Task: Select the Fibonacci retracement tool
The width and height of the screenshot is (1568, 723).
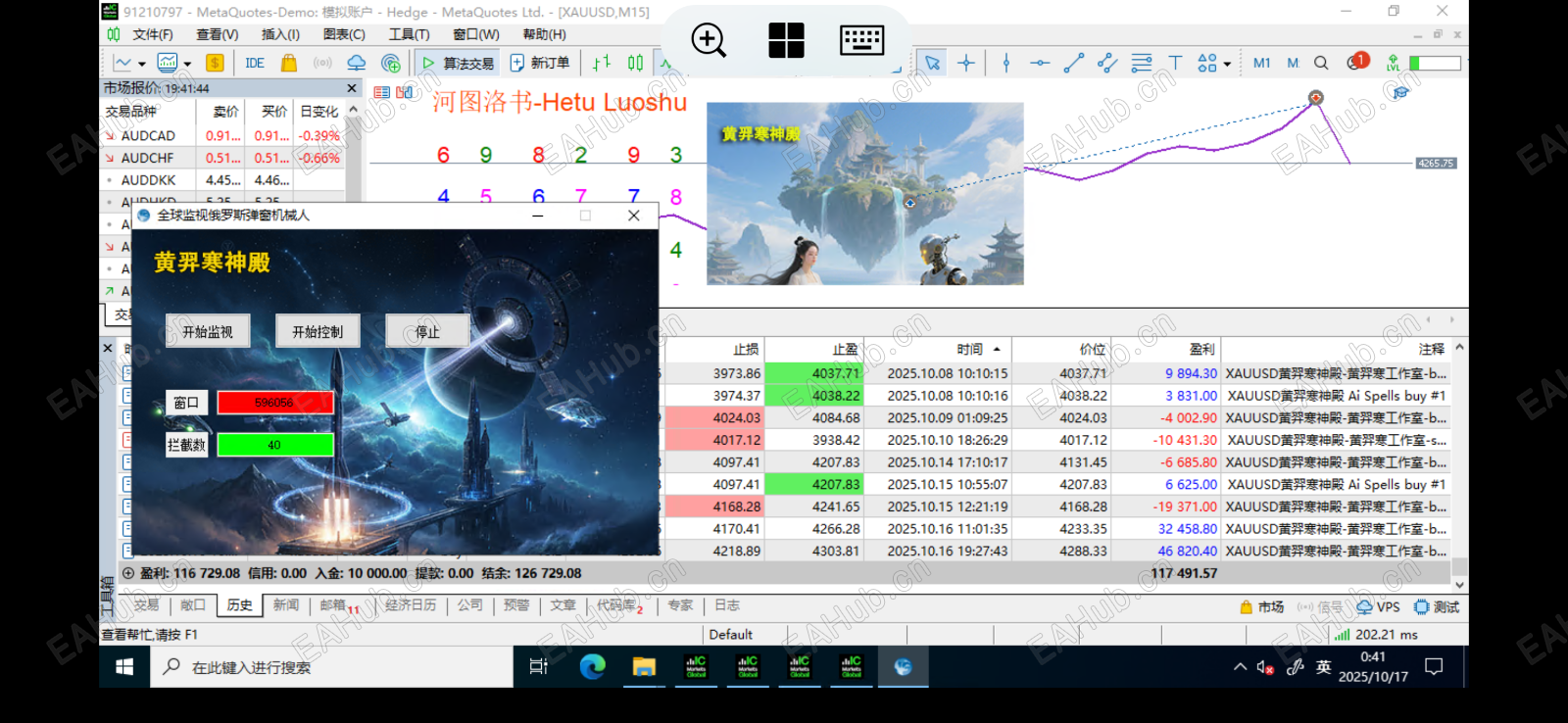Action: [x=1142, y=63]
